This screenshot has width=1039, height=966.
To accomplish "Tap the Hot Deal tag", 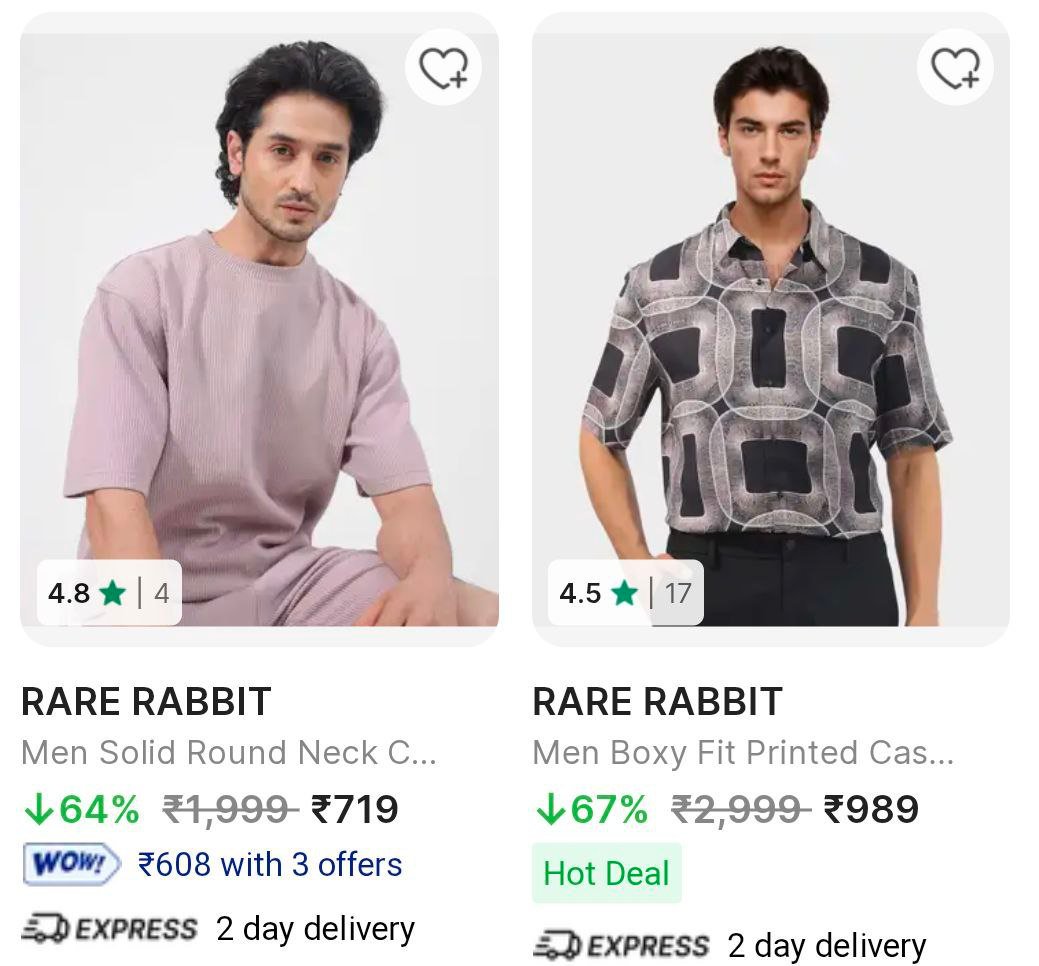I will coord(606,873).
